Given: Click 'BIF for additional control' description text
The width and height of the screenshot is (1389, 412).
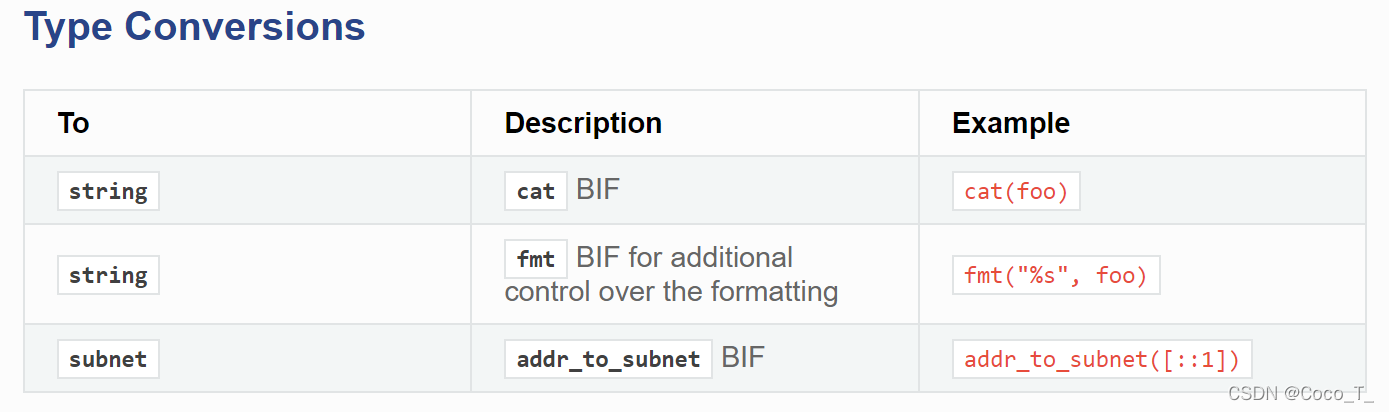Looking at the screenshot, I should pyautogui.click(x=684, y=258).
